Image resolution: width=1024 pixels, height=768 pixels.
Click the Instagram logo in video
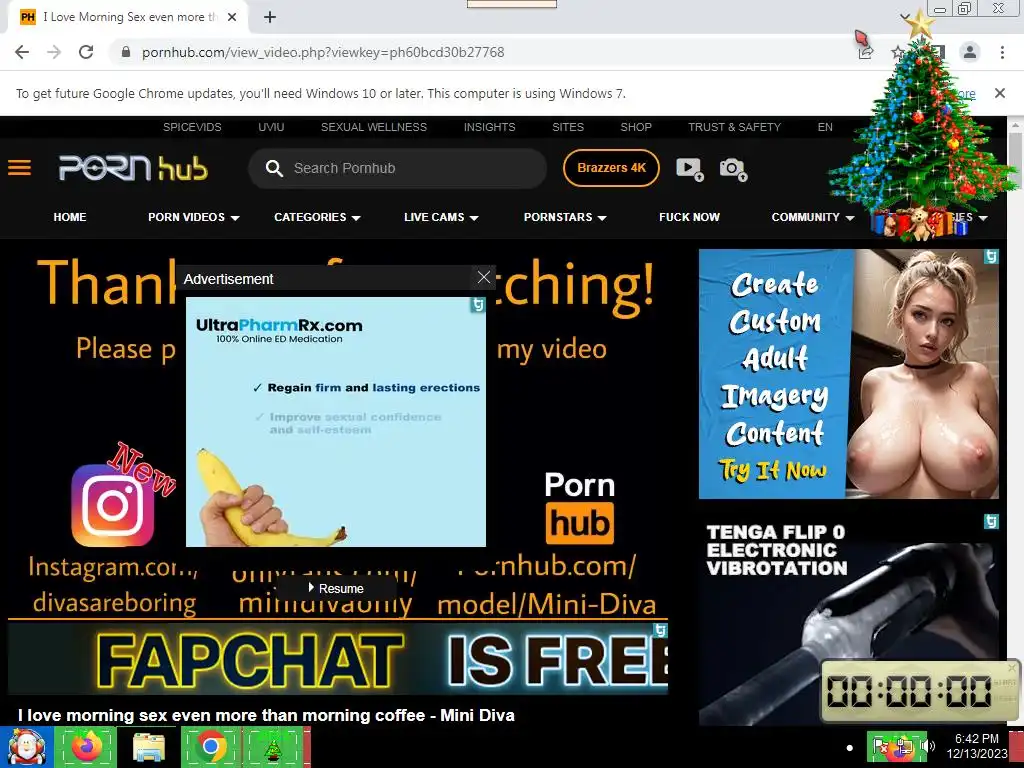click(x=113, y=505)
